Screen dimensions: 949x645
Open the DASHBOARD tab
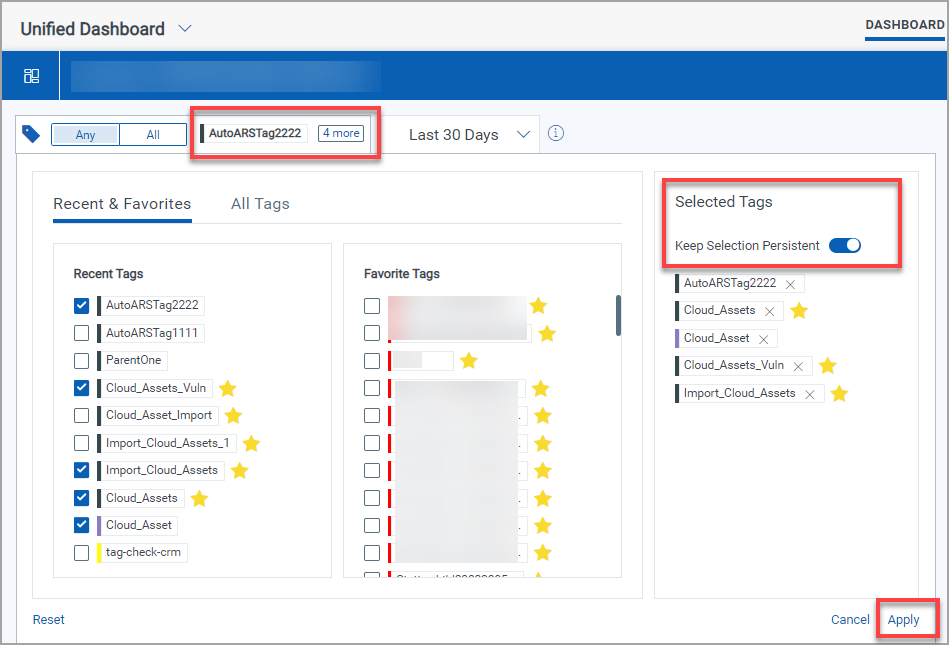click(x=904, y=25)
